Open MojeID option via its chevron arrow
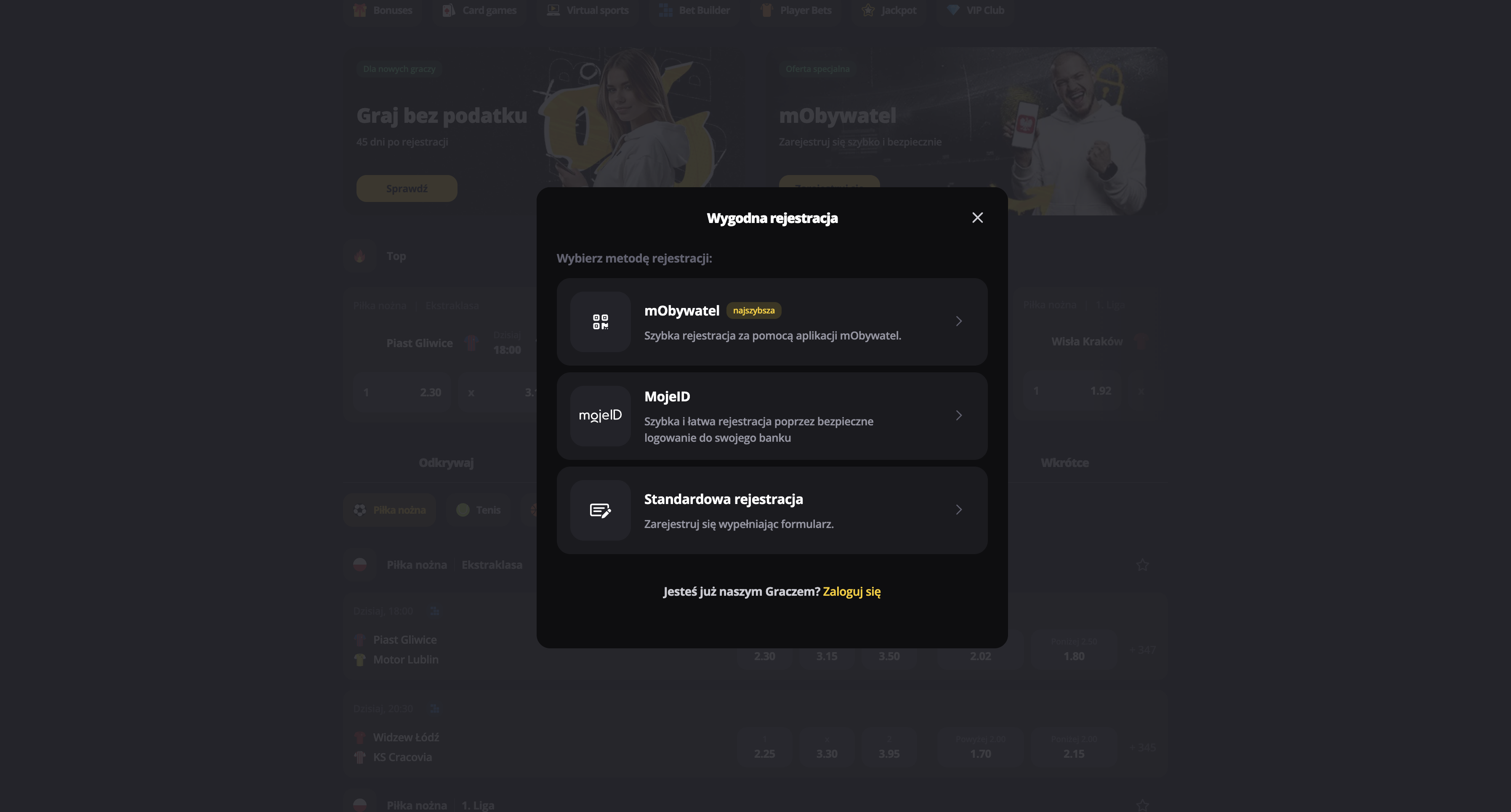 (x=958, y=416)
